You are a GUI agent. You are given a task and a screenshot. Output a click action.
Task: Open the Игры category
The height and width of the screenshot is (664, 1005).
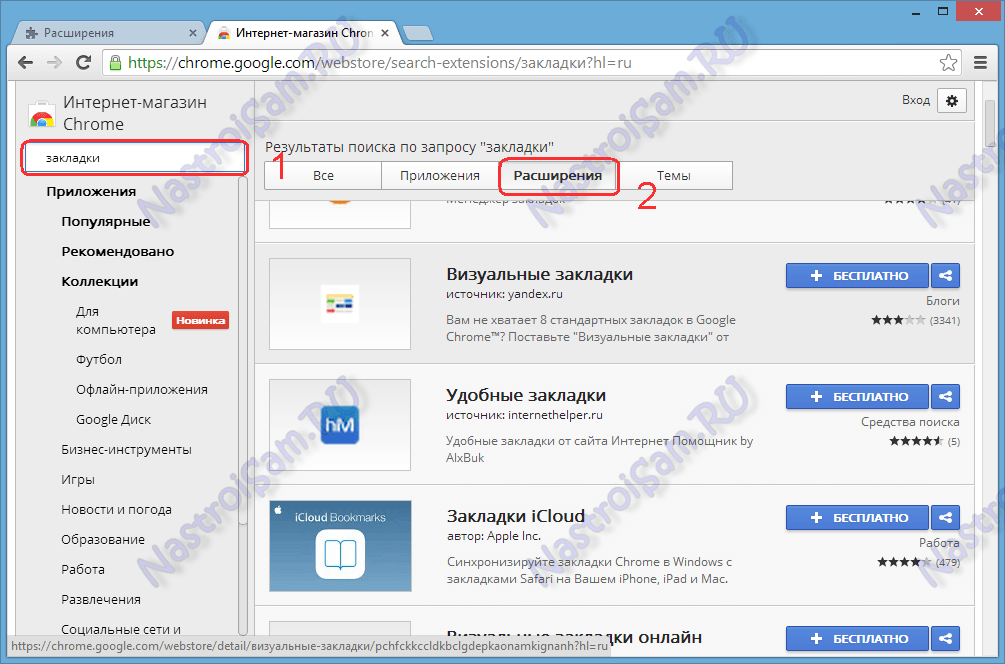click(78, 480)
